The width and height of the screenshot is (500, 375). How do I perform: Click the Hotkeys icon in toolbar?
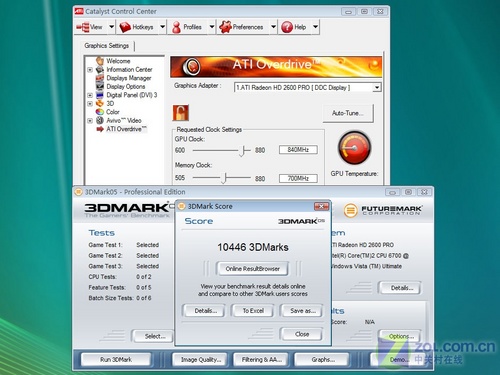coord(125,27)
